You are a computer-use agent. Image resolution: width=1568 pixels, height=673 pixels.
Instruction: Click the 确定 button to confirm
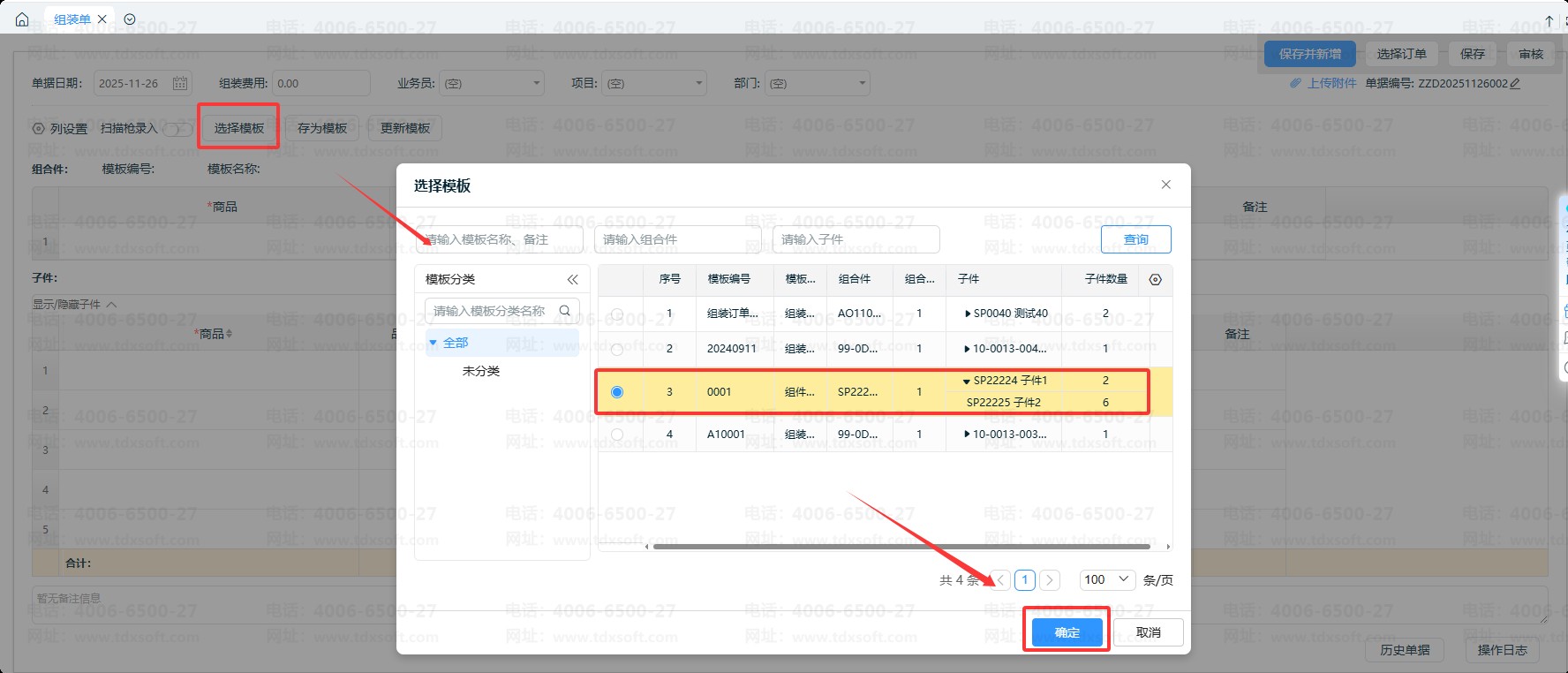[x=1067, y=632]
